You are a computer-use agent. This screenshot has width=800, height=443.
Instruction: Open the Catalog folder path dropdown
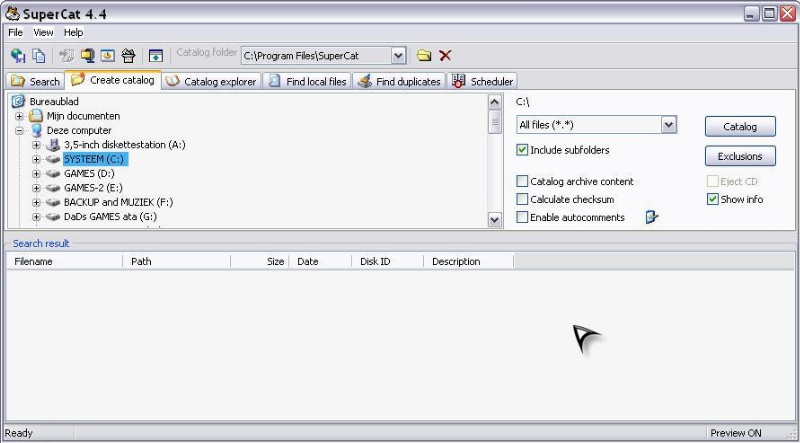click(398, 56)
